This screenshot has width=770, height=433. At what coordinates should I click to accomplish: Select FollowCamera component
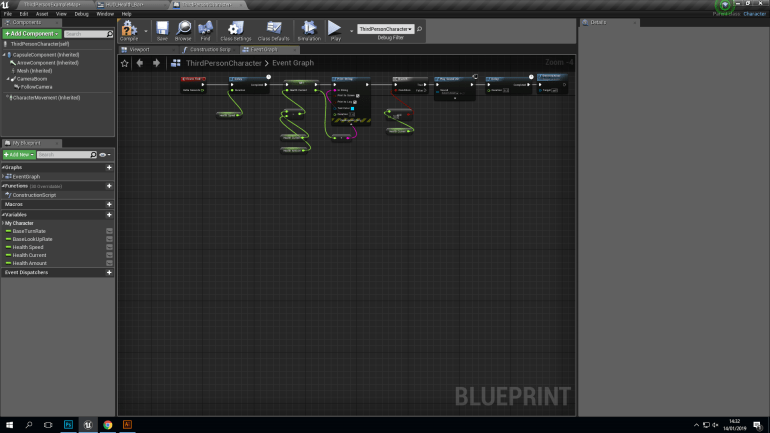click(36, 87)
